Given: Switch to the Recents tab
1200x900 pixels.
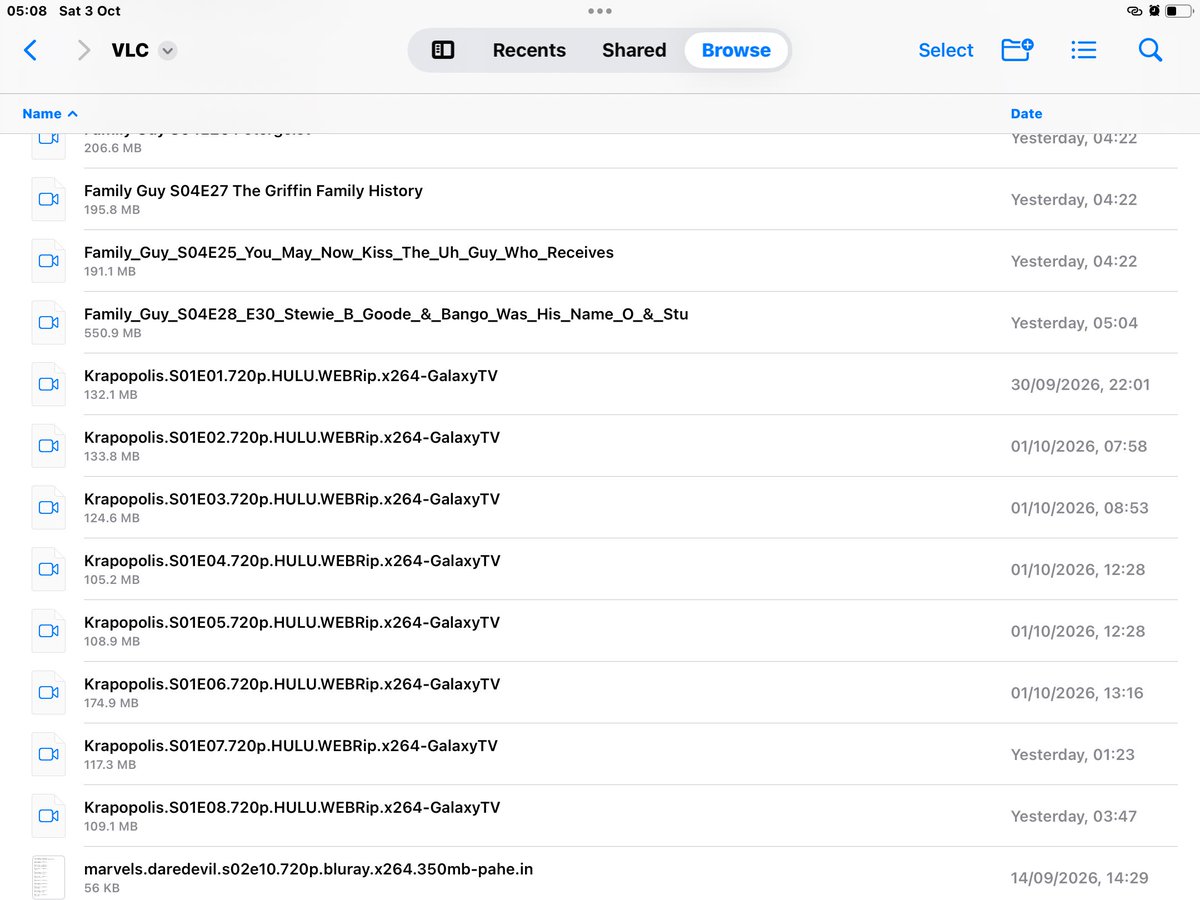Looking at the screenshot, I should 529,50.
